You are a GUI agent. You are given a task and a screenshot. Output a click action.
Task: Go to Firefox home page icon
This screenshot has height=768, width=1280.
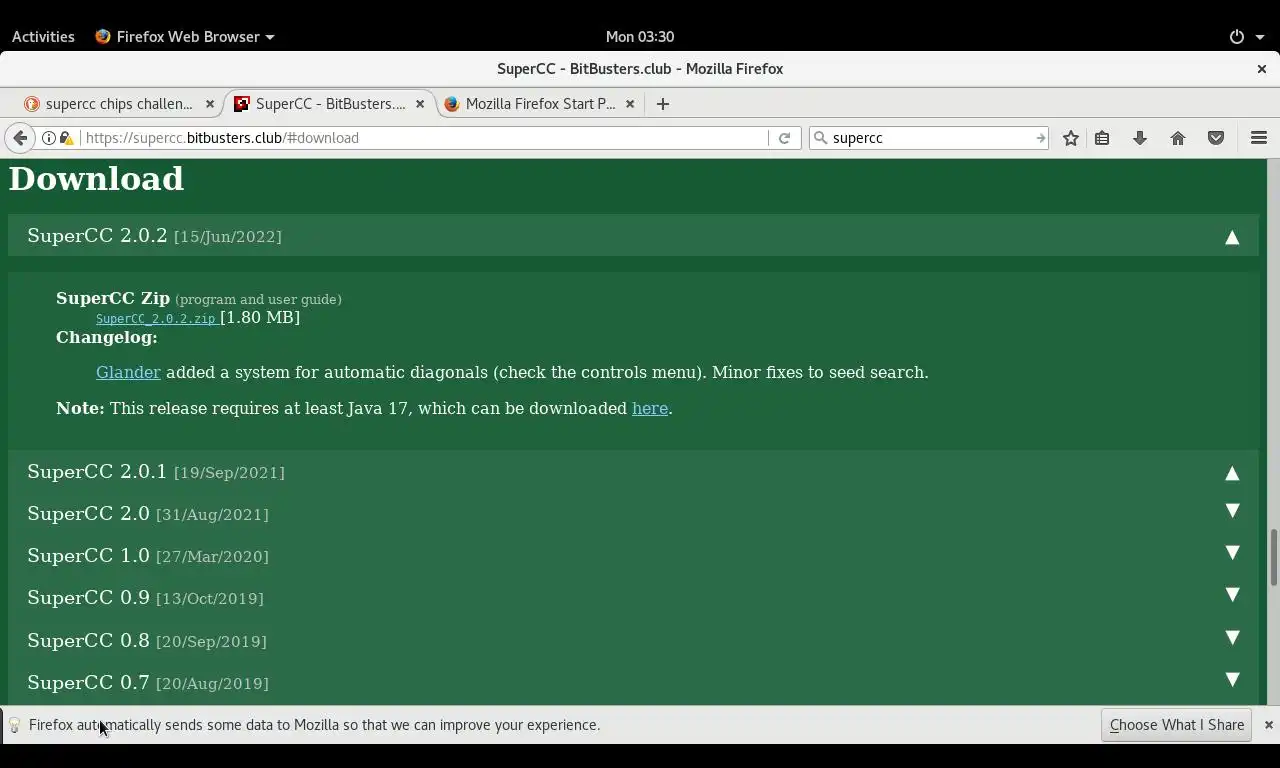1178,138
